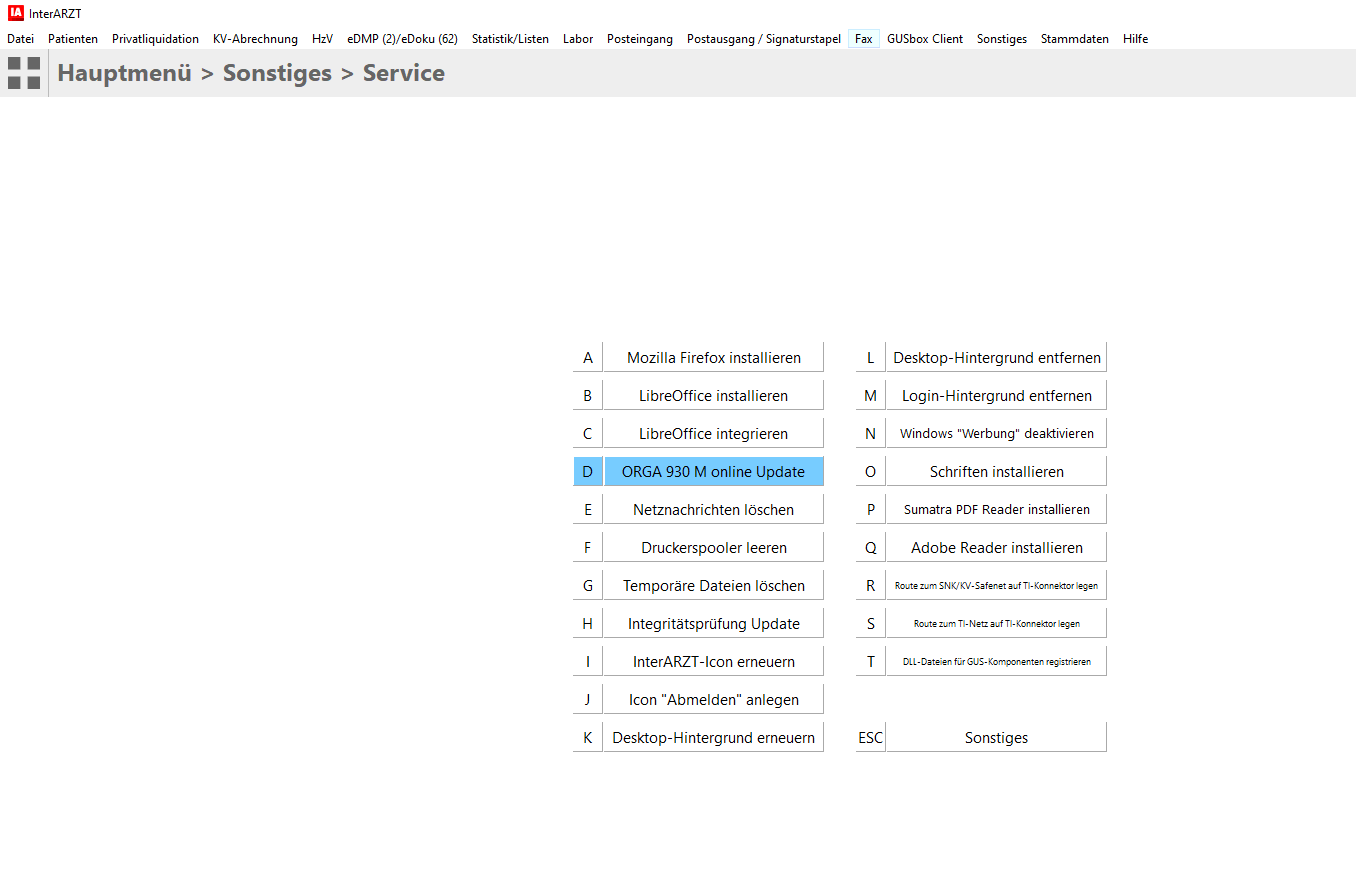Image resolution: width=1356 pixels, height=871 pixels.
Task: Click Schriften installieren button
Action: [x=997, y=471]
